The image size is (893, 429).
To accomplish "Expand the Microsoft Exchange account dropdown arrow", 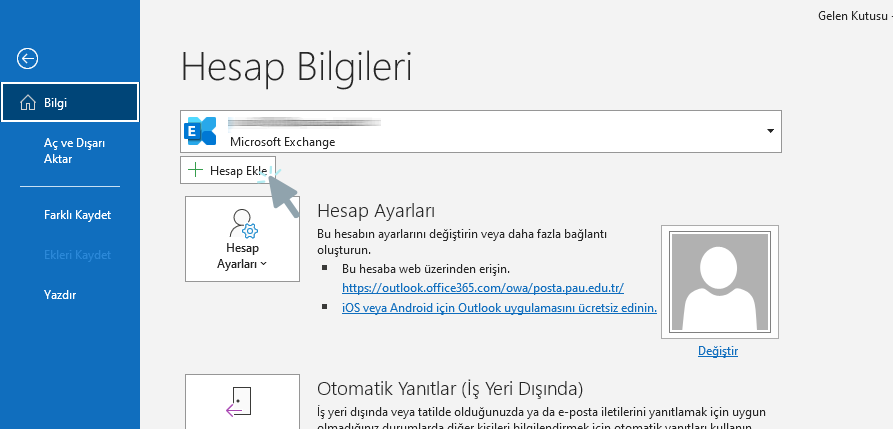I will pyautogui.click(x=770, y=131).
